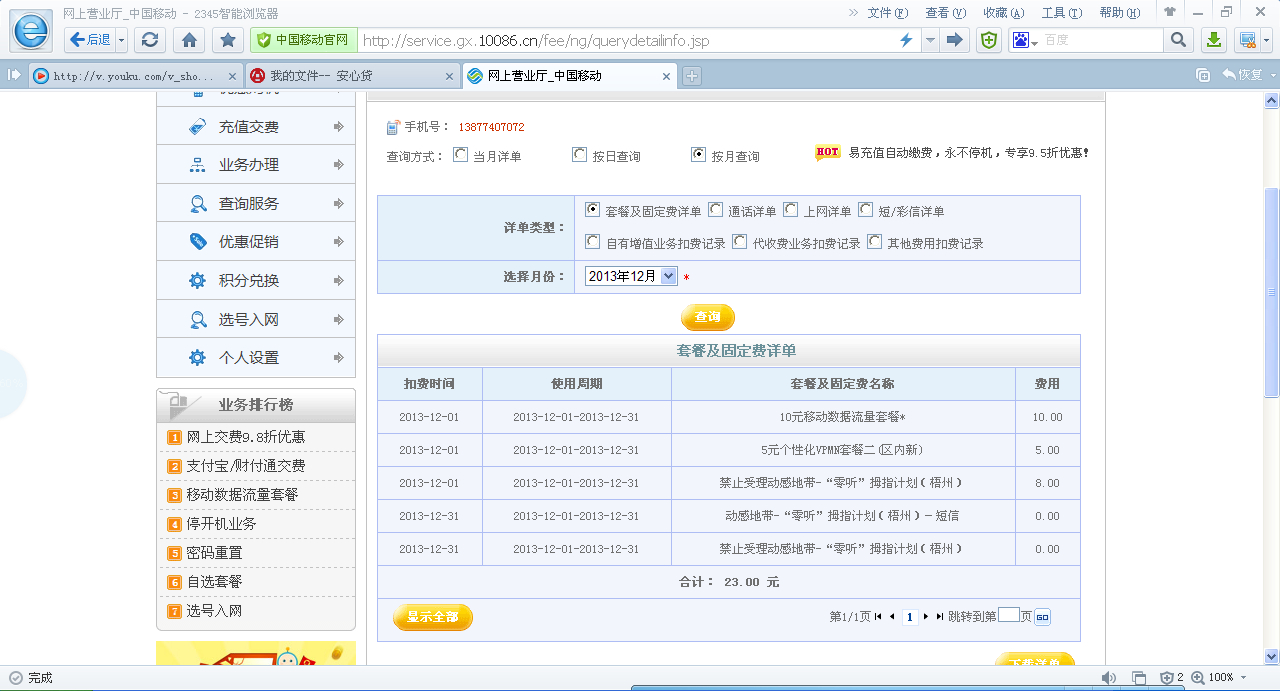Click the browser refresh icon
This screenshot has width=1280, height=691.
(x=150, y=40)
